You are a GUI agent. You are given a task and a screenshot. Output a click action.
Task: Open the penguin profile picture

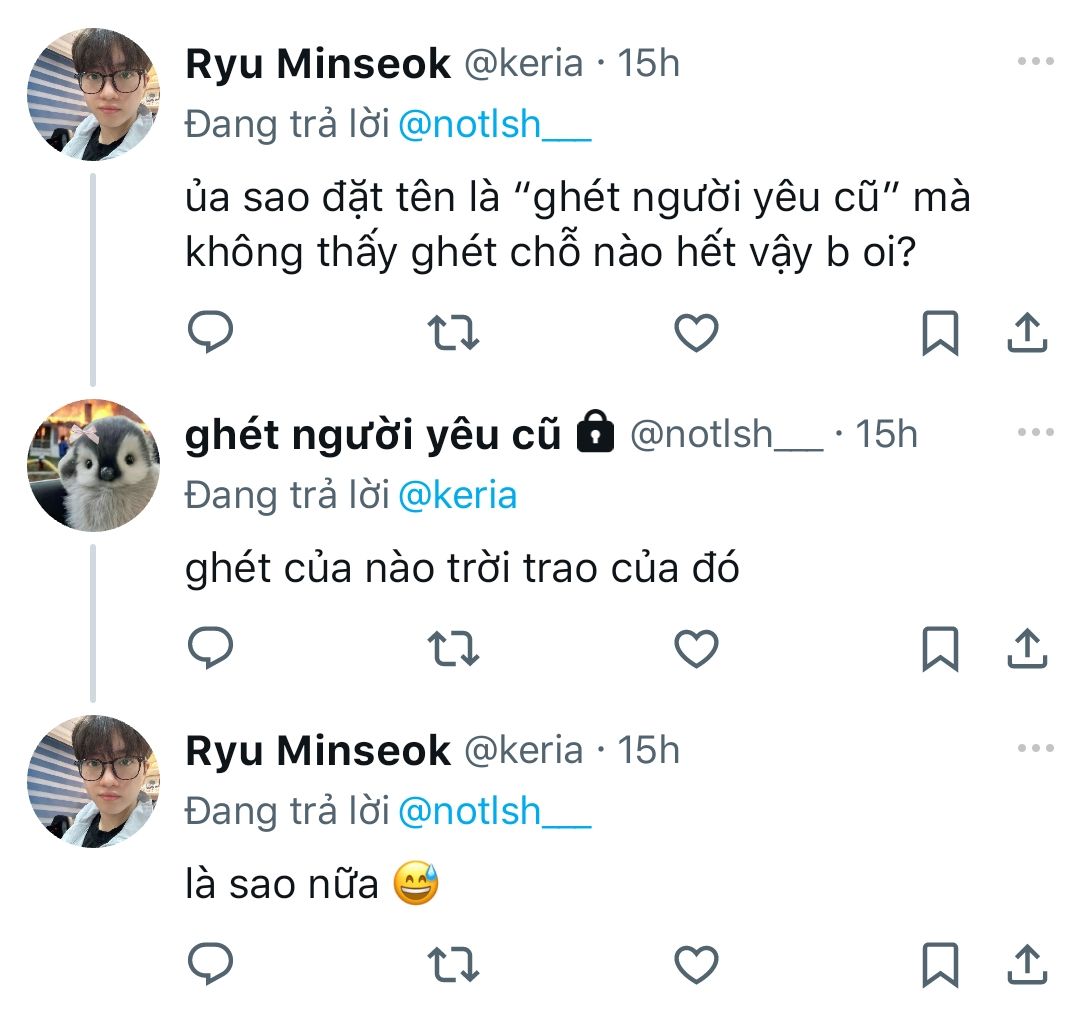click(93, 465)
